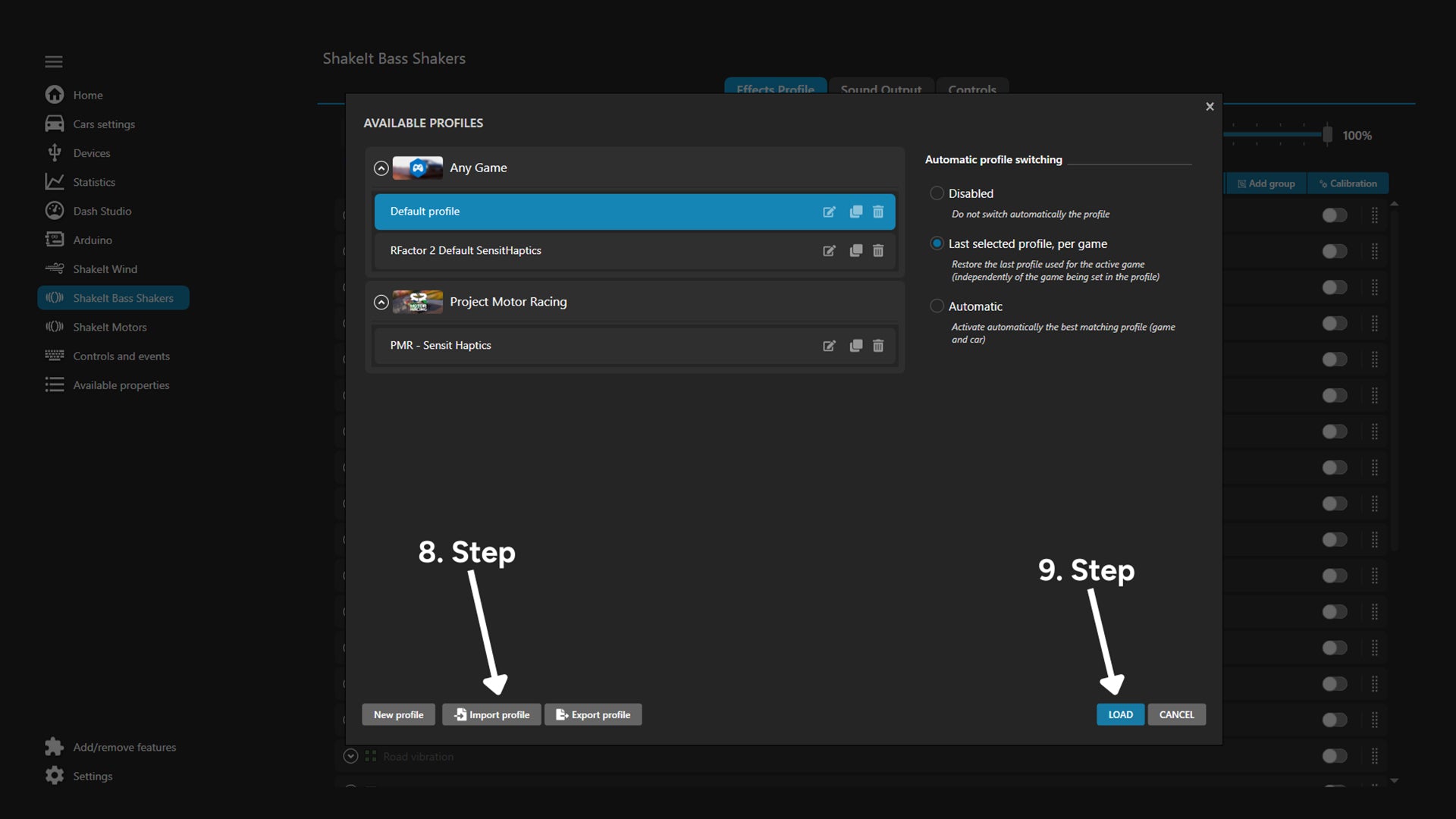
Task: Open Dash Studio from sidebar
Action: 102,211
